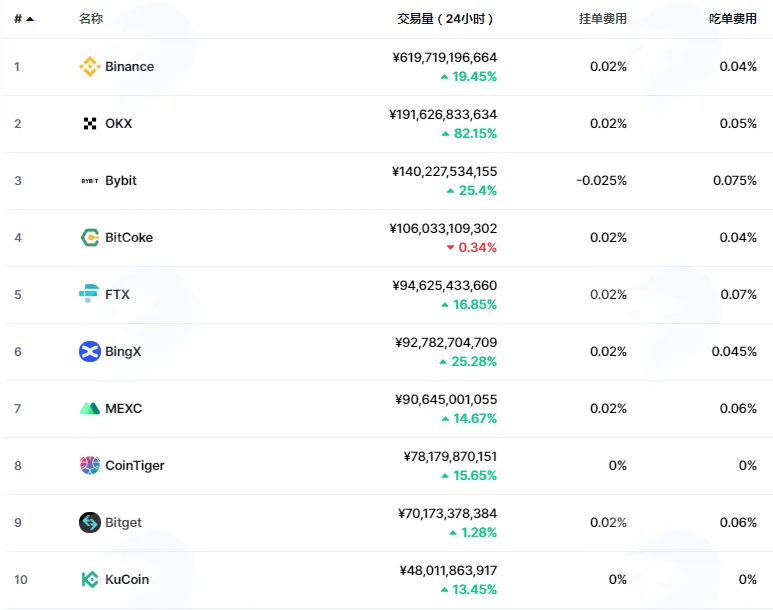The image size is (773, 610).
Task: Click the MEXC logo icon
Action: point(90,408)
